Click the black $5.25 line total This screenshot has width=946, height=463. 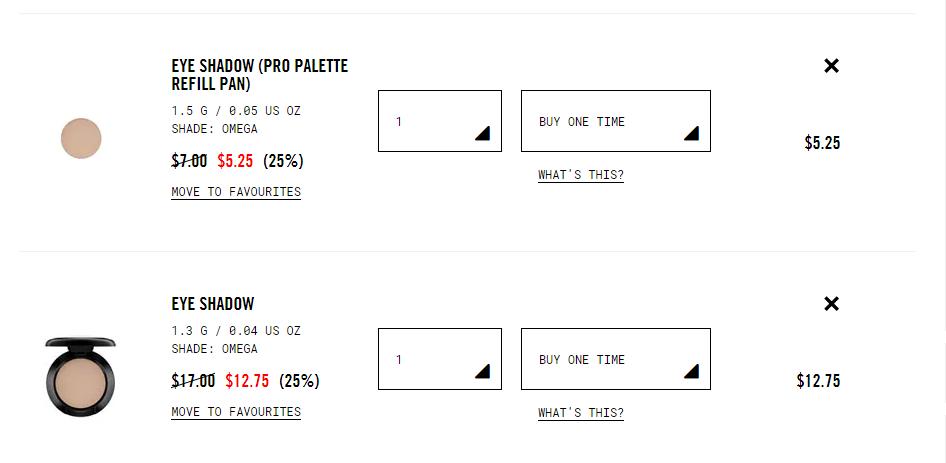[x=822, y=143]
